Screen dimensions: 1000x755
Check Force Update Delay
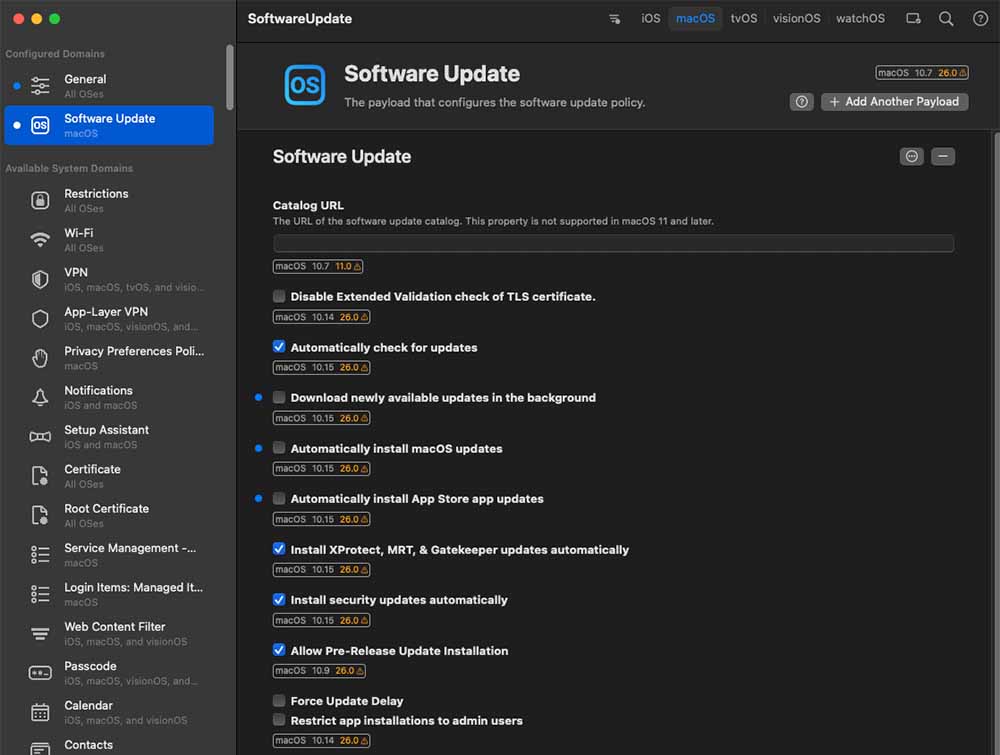pyautogui.click(x=279, y=700)
